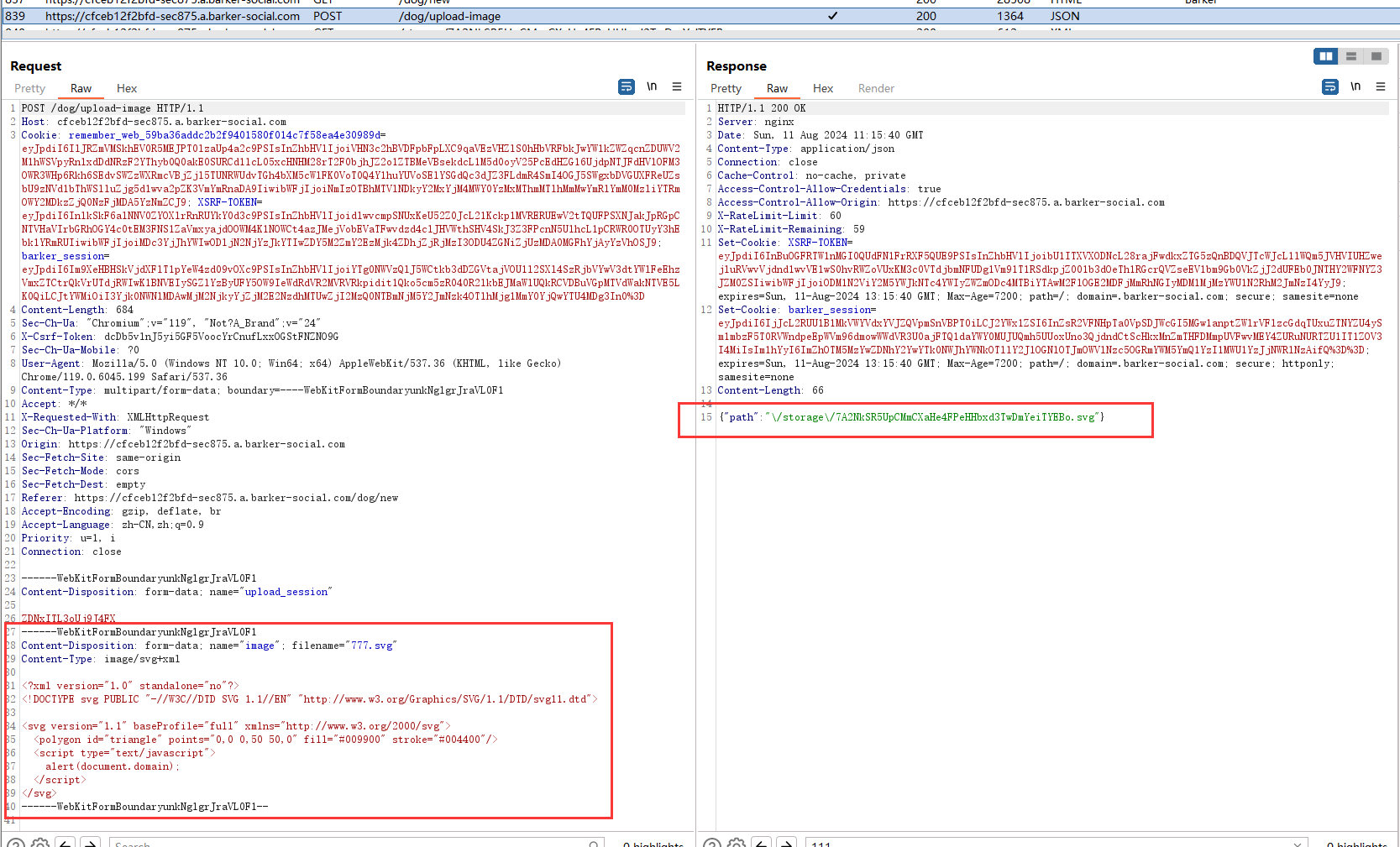Show non-printable characters (\n) in Request panel

652,86
